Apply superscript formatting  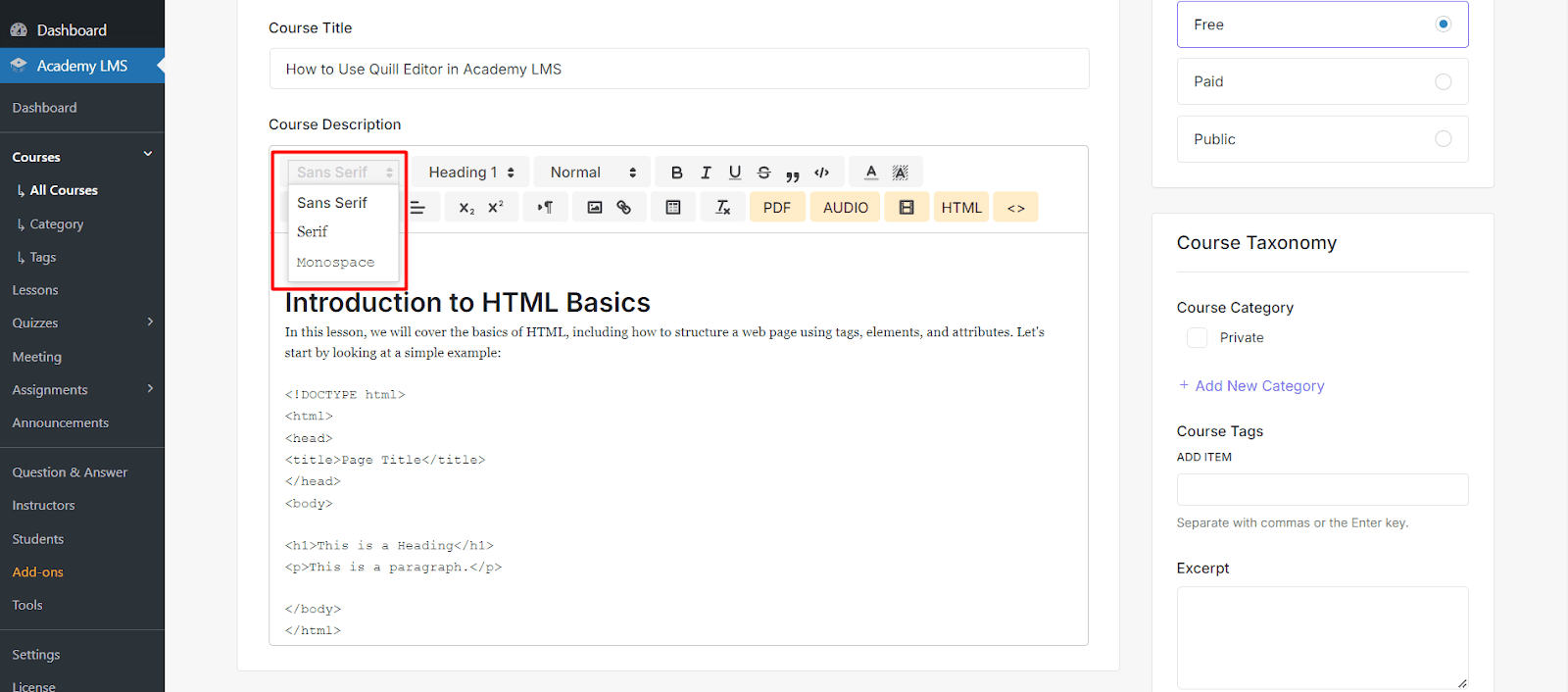pos(496,208)
